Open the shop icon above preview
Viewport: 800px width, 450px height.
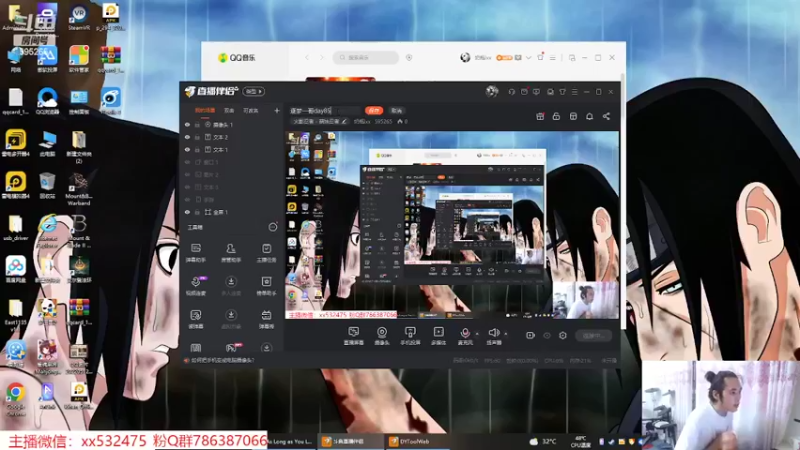pyautogui.click(x=573, y=116)
